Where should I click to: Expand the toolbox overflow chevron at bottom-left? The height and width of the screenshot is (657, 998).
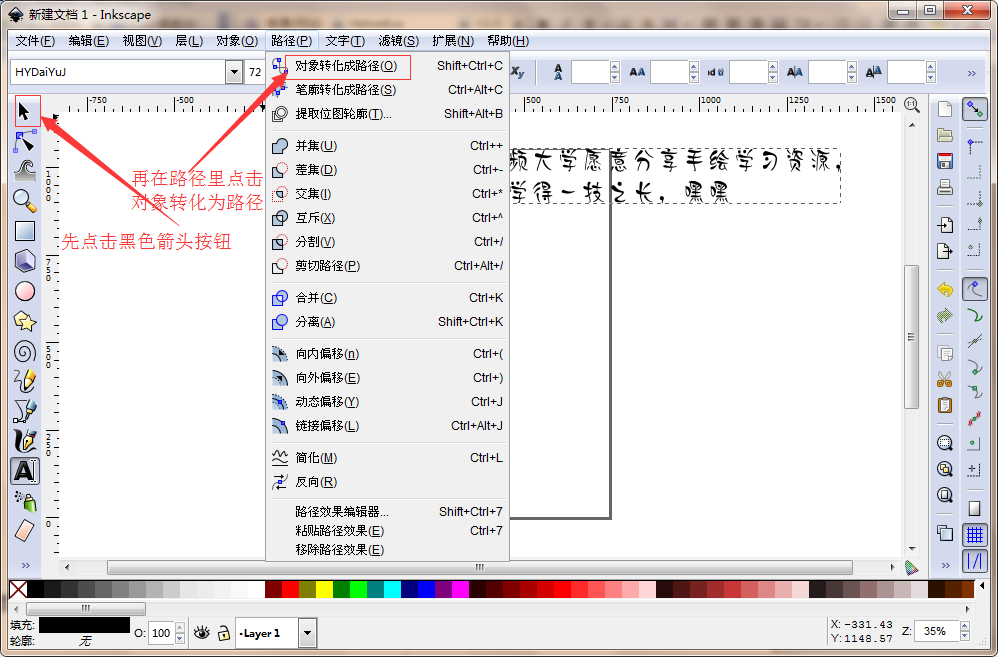point(25,566)
